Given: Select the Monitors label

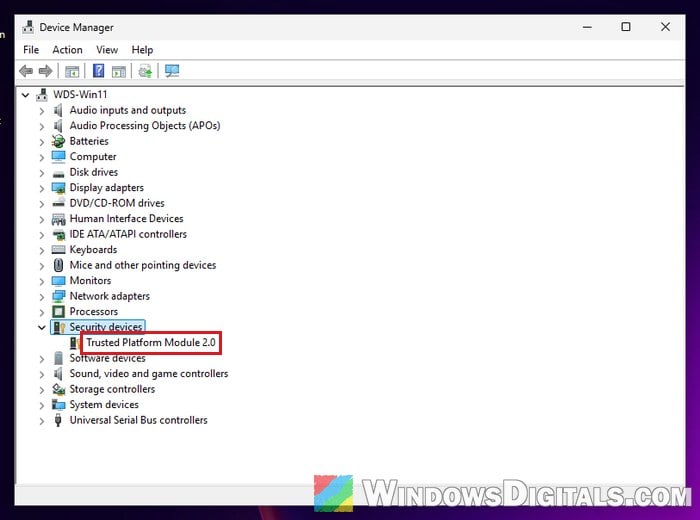Looking at the screenshot, I should click(x=90, y=280).
